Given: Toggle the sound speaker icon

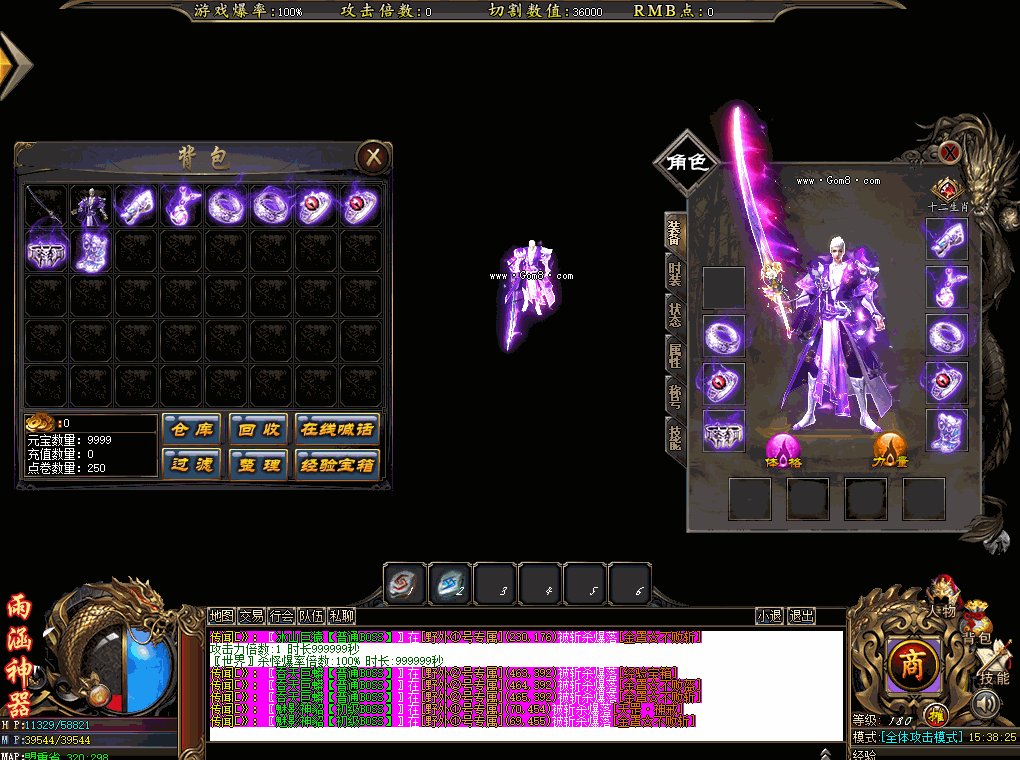Looking at the screenshot, I should [x=987, y=703].
